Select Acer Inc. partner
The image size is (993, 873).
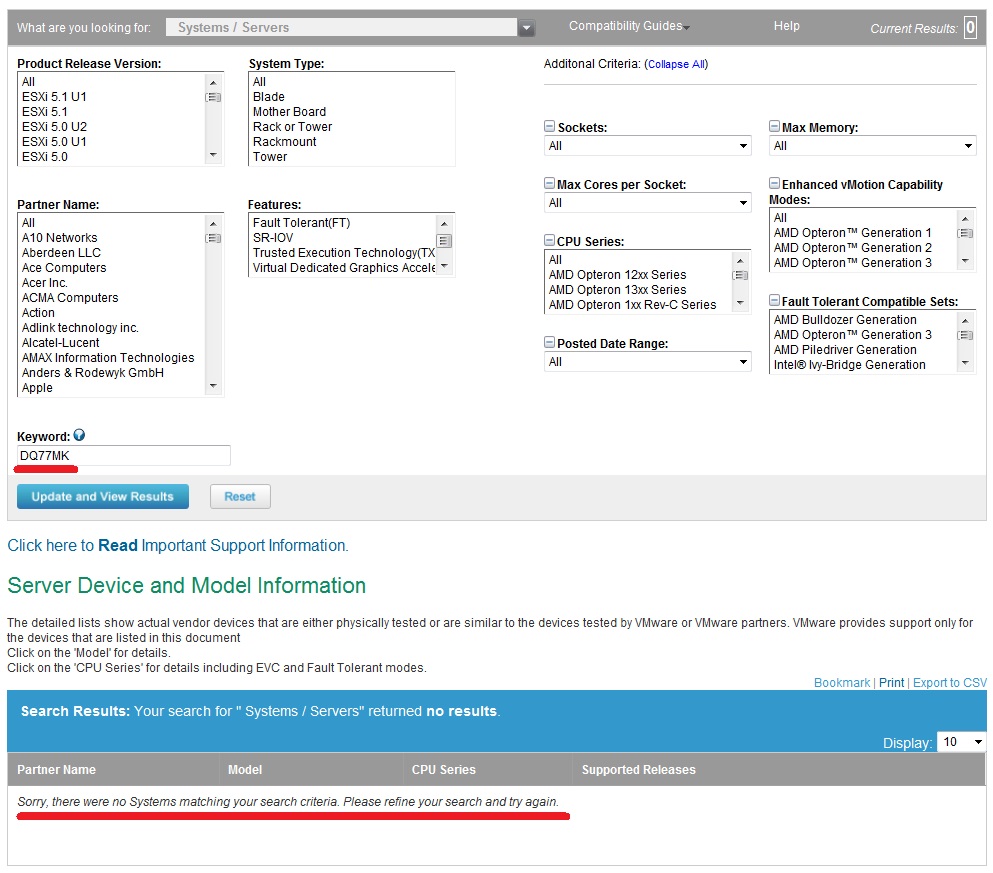click(44, 282)
